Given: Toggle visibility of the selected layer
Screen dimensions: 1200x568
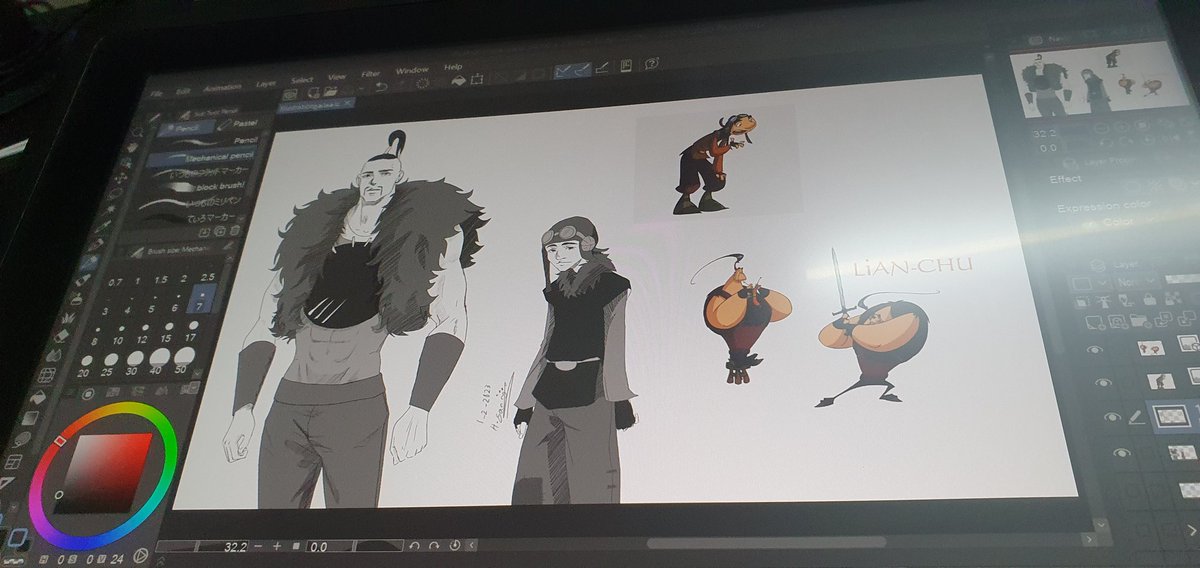Looking at the screenshot, I should coord(1111,417).
